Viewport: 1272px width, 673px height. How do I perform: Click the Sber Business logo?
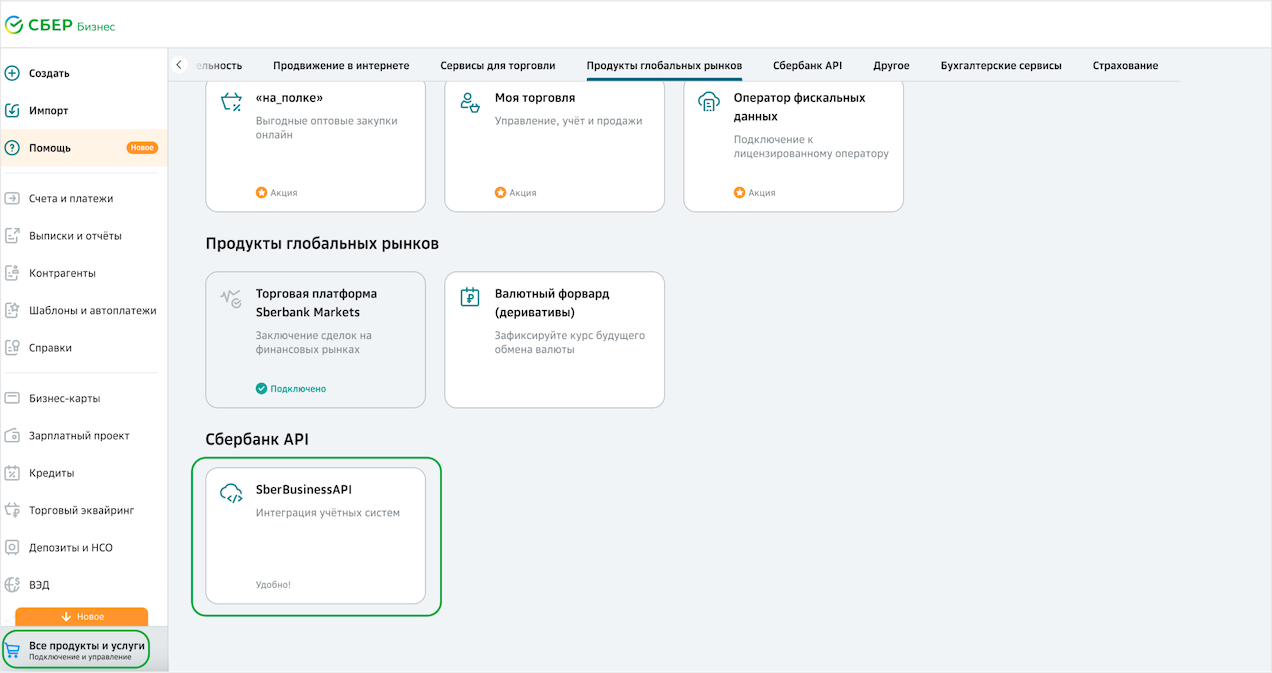coord(60,25)
